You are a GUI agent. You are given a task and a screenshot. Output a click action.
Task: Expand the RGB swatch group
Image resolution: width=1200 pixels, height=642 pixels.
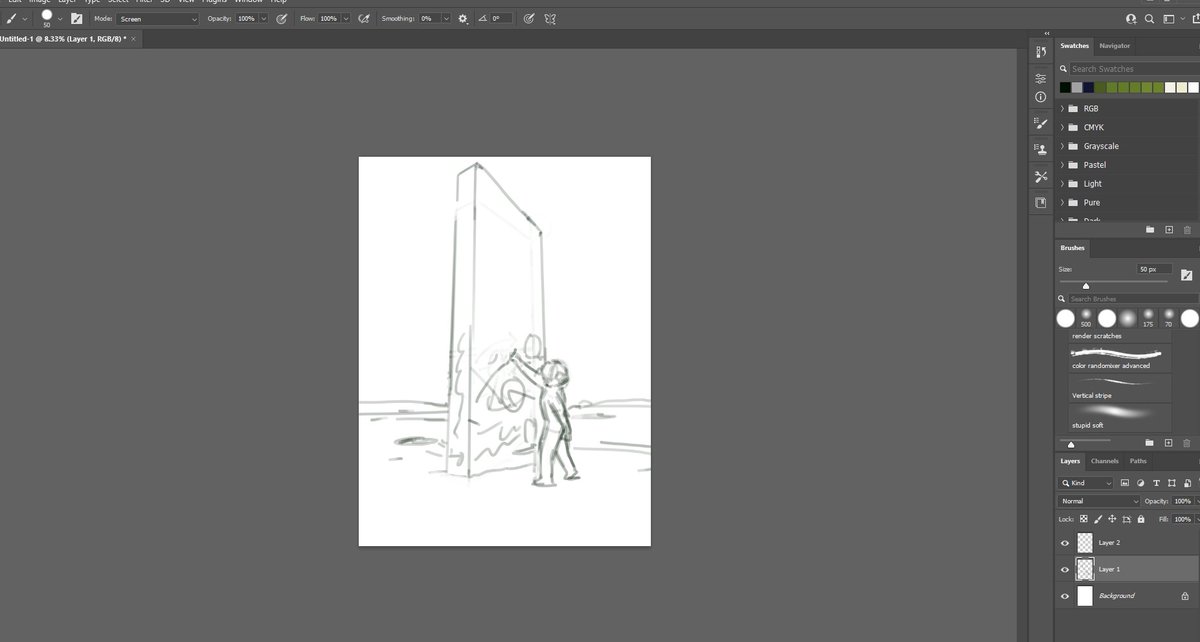(x=1062, y=108)
